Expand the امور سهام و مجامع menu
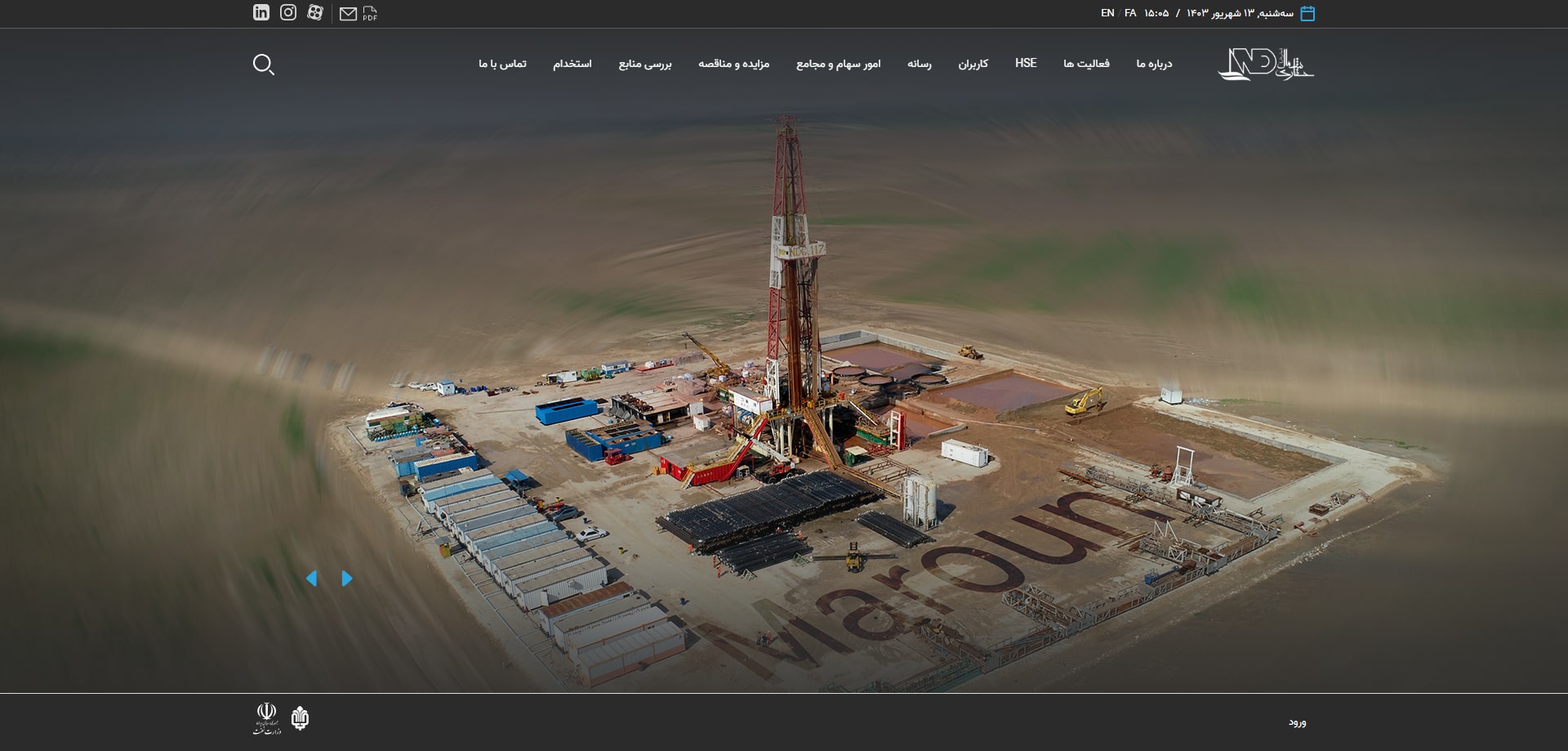Viewport: 1568px width, 751px height. (838, 64)
